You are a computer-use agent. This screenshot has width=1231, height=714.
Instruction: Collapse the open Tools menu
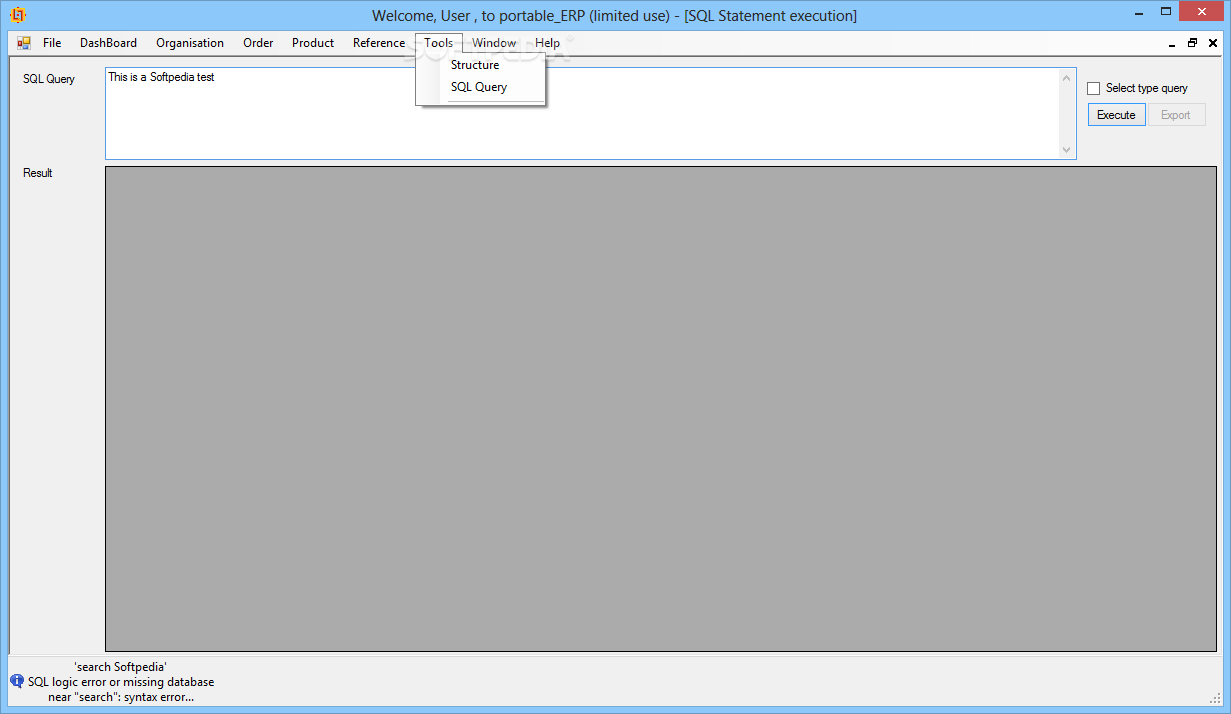tap(438, 43)
